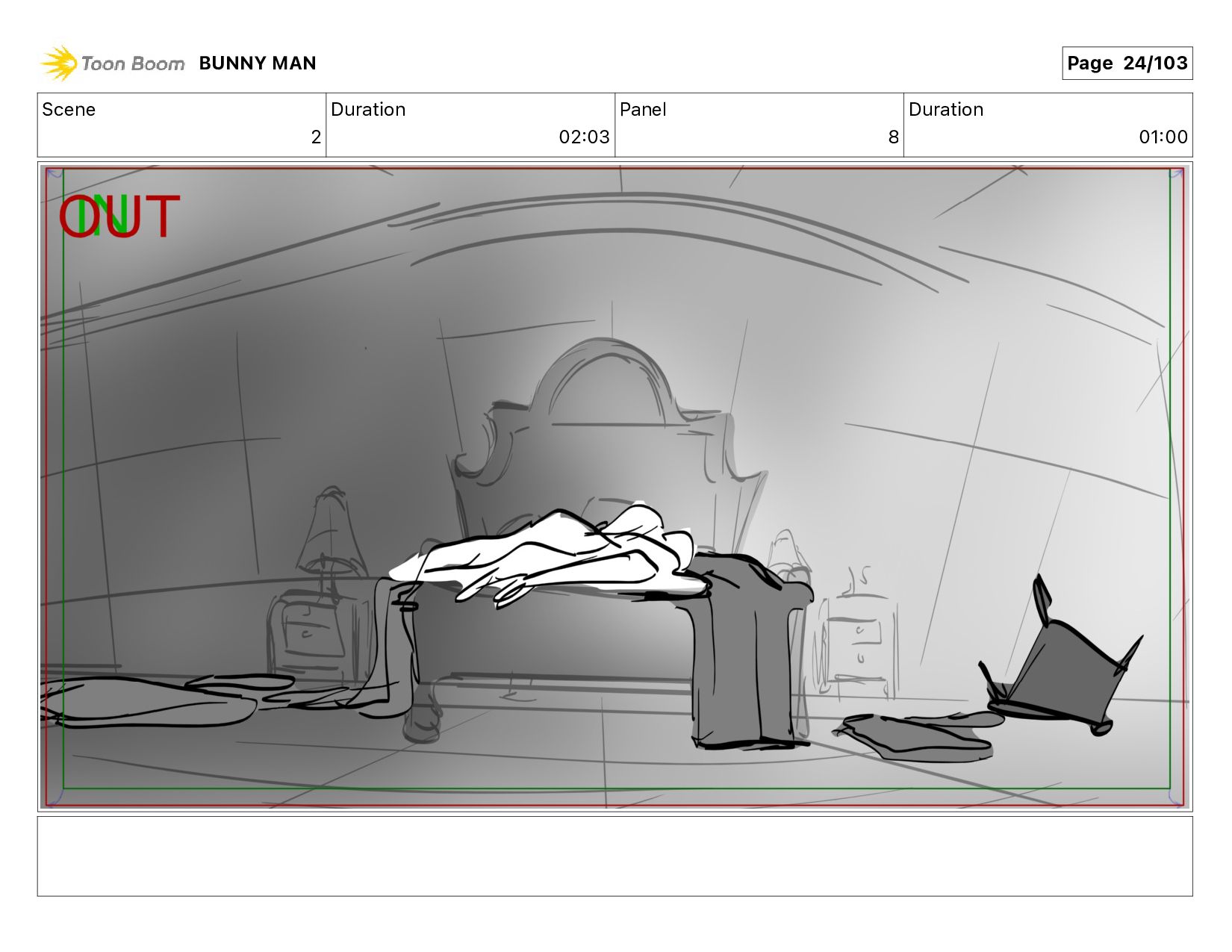This screenshot has width=1232, height=952.
Task: Select scene number 2 value
Action: pos(316,137)
